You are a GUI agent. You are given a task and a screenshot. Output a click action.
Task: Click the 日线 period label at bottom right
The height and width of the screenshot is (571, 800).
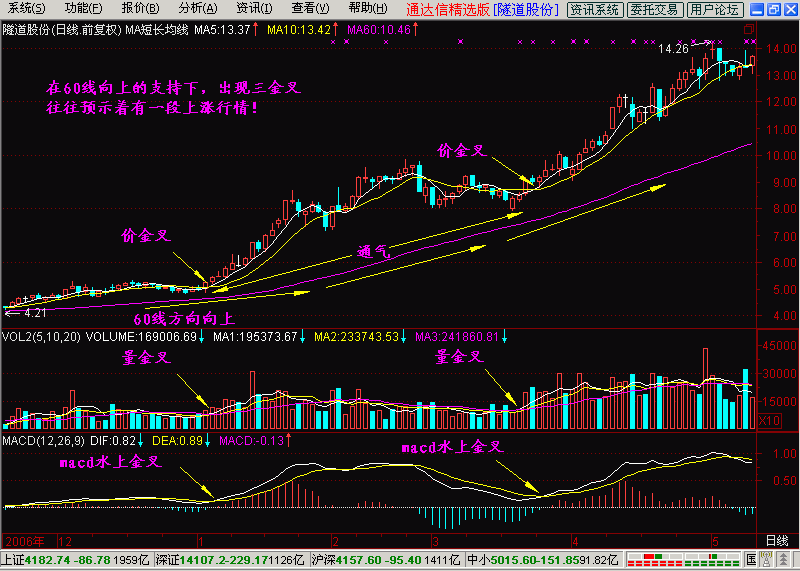coord(776,540)
